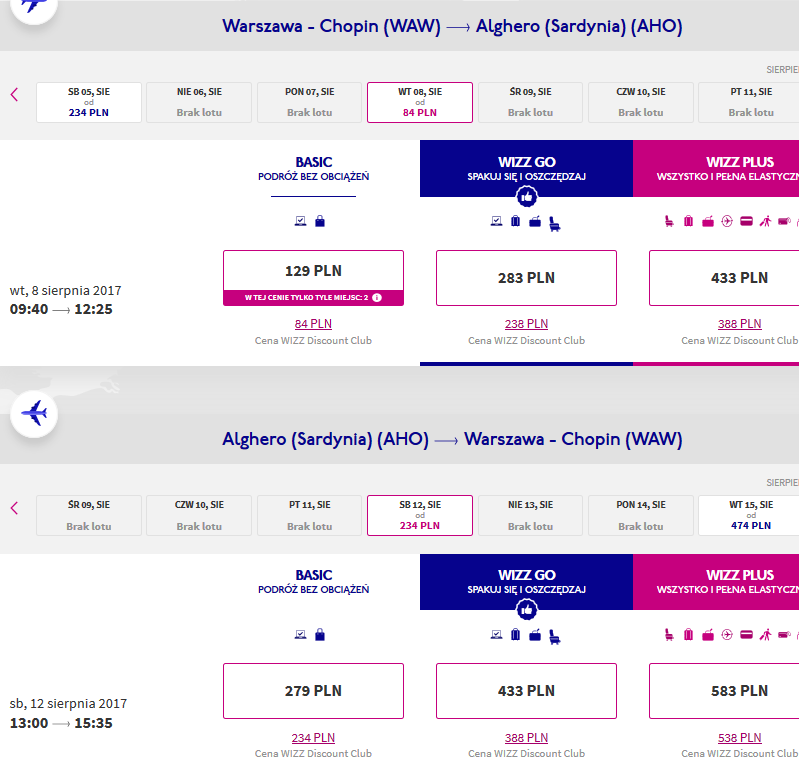
Task: Choose return WIZZ PLUS fare 583 PLN
Action: tap(724, 691)
